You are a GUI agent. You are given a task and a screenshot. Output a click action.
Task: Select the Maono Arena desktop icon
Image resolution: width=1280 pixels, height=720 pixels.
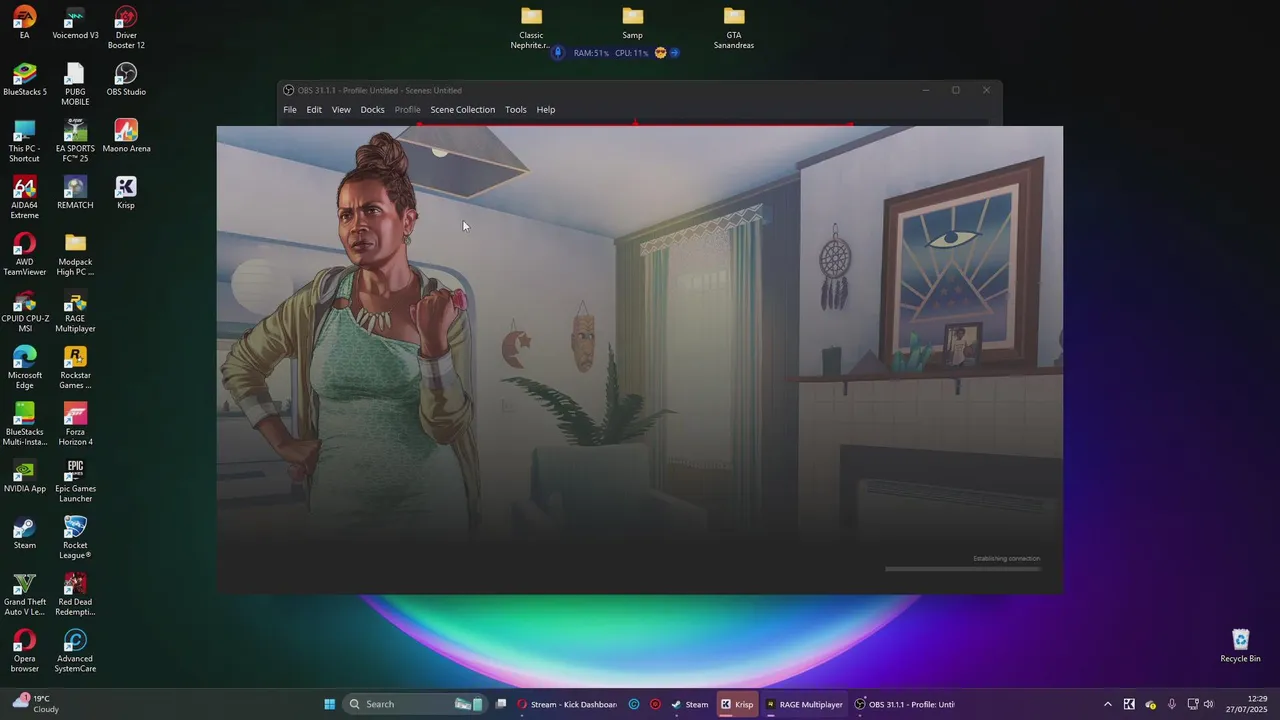coord(126,137)
